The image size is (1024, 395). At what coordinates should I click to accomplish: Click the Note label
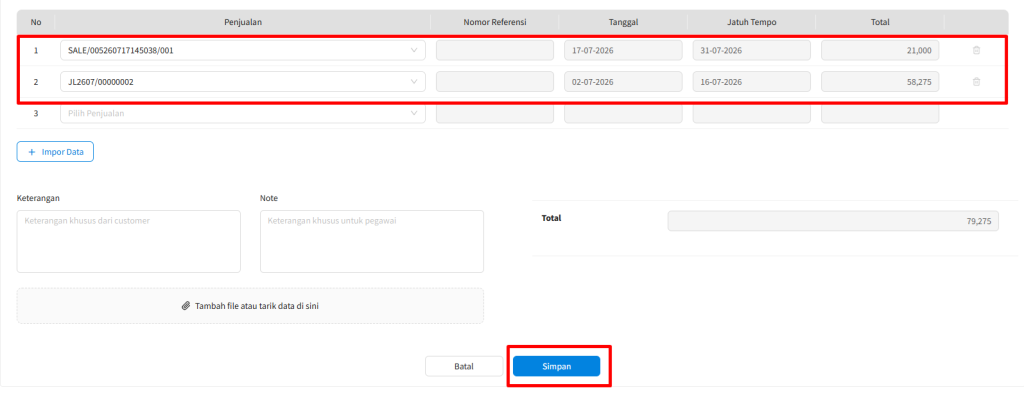pos(269,198)
